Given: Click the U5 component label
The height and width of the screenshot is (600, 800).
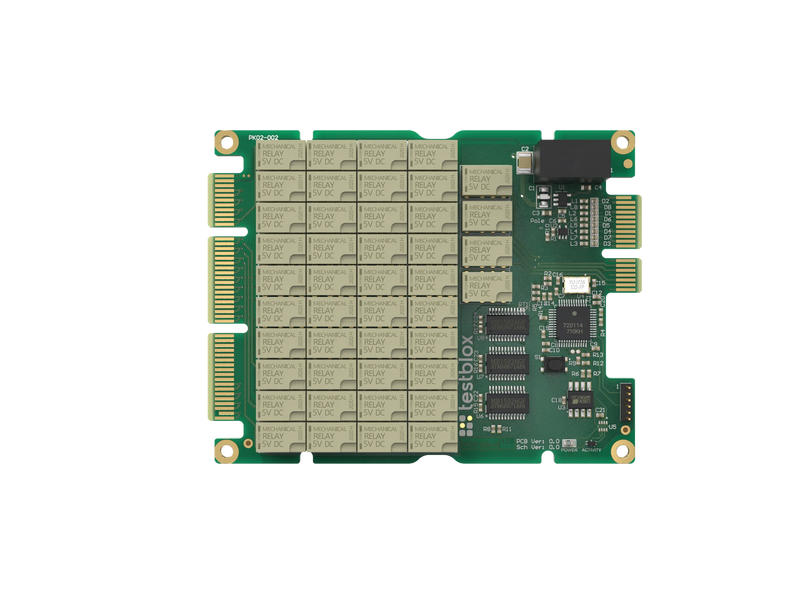Looking at the screenshot, I should click(613, 427).
